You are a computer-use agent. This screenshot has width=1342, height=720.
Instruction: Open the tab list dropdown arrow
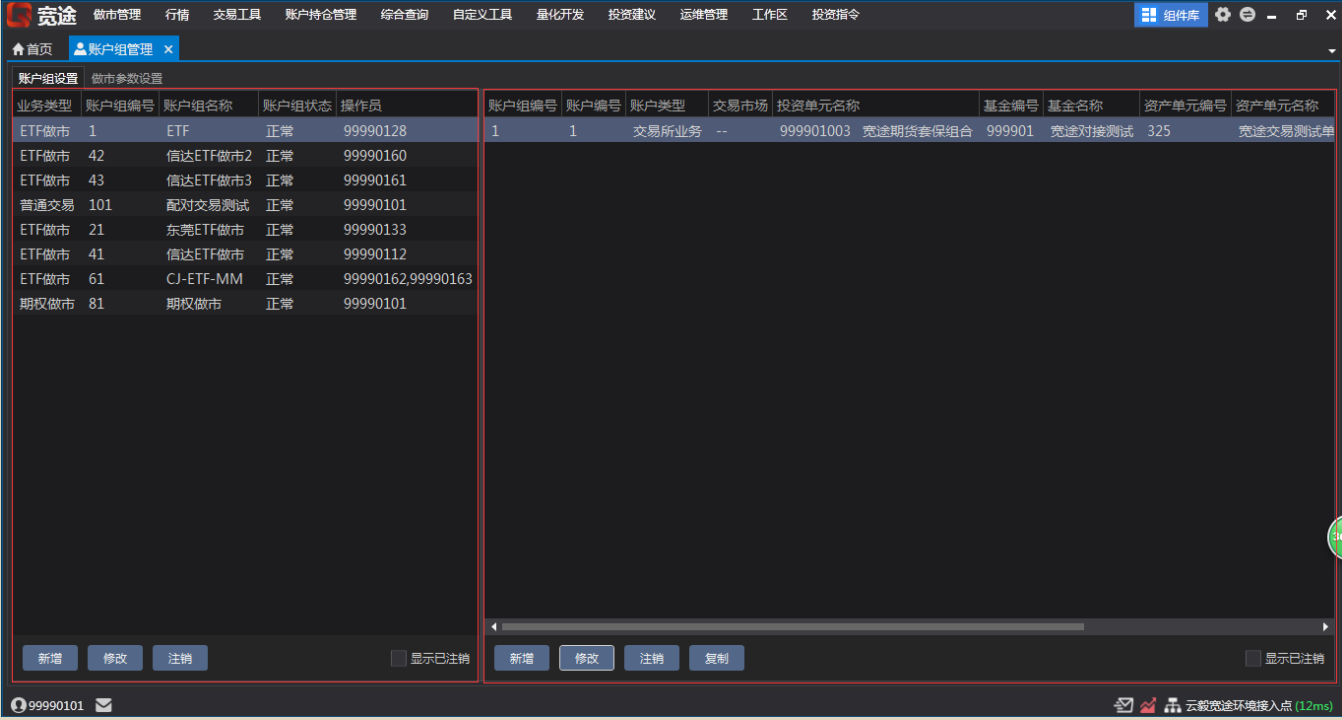coord(1332,50)
